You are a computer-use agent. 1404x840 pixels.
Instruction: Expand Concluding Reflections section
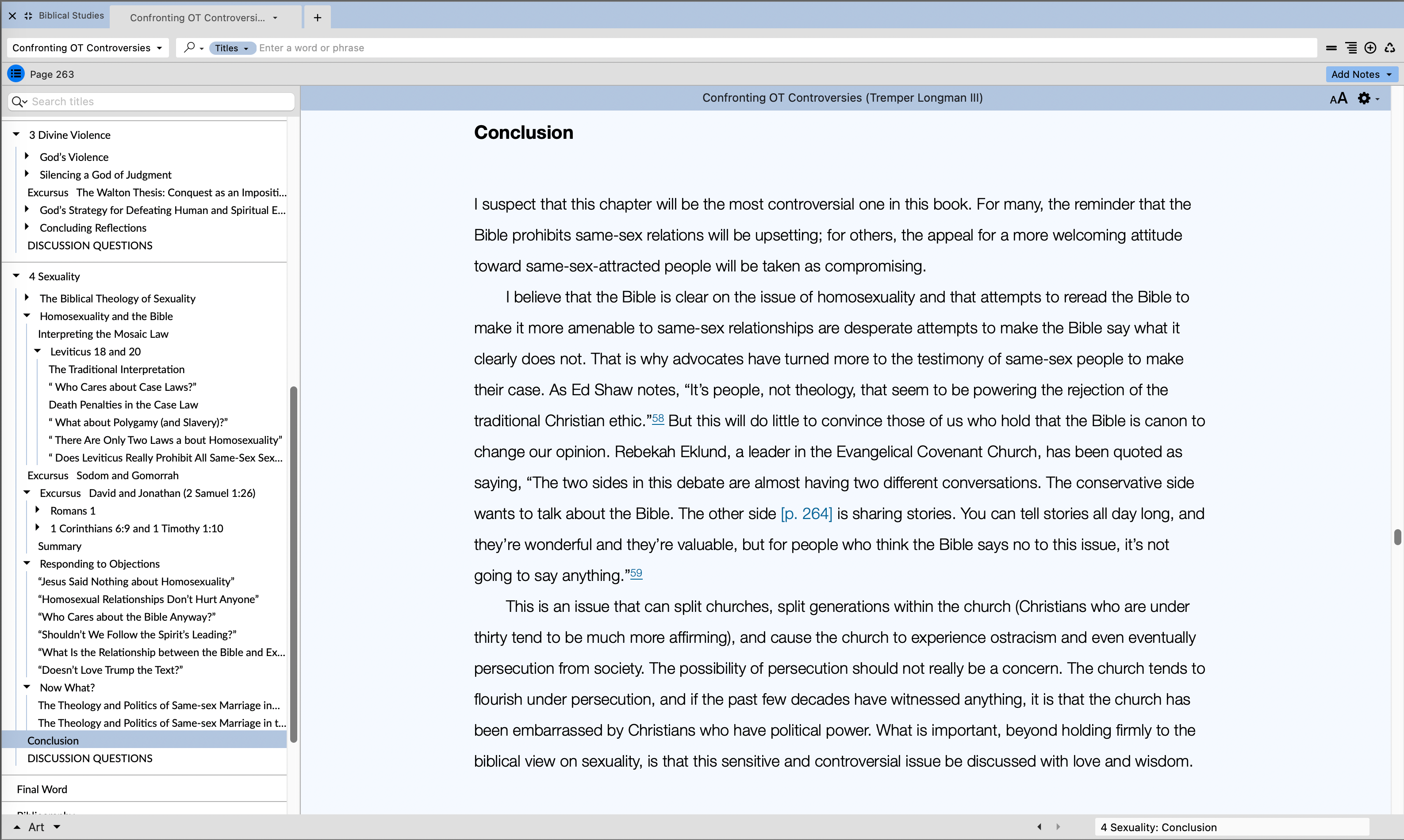pyautogui.click(x=27, y=226)
